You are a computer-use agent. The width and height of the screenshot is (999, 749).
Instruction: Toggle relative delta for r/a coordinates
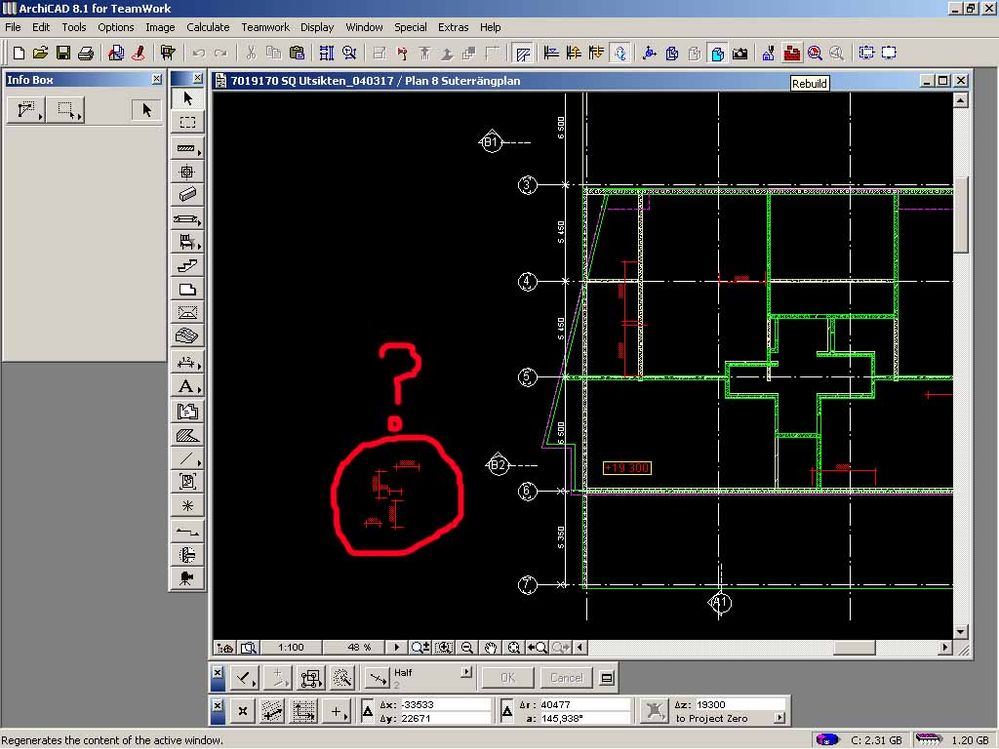(x=507, y=711)
